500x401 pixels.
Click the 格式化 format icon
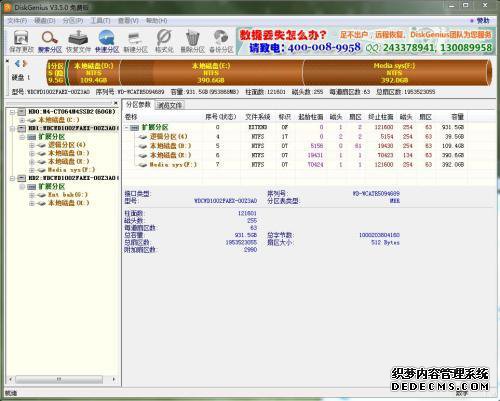click(164, 41)
